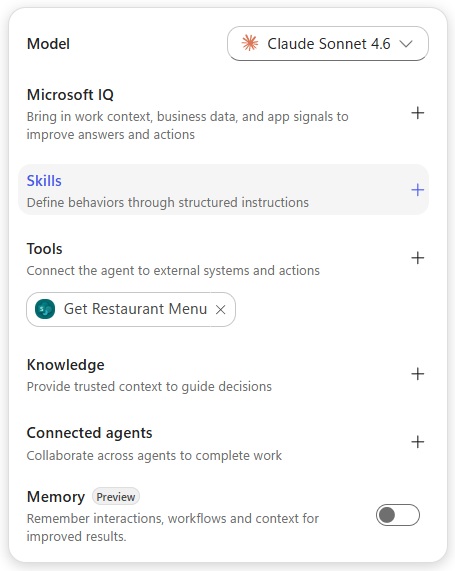
Task: Click the Tools section heading
Action: tap(44, 249)
